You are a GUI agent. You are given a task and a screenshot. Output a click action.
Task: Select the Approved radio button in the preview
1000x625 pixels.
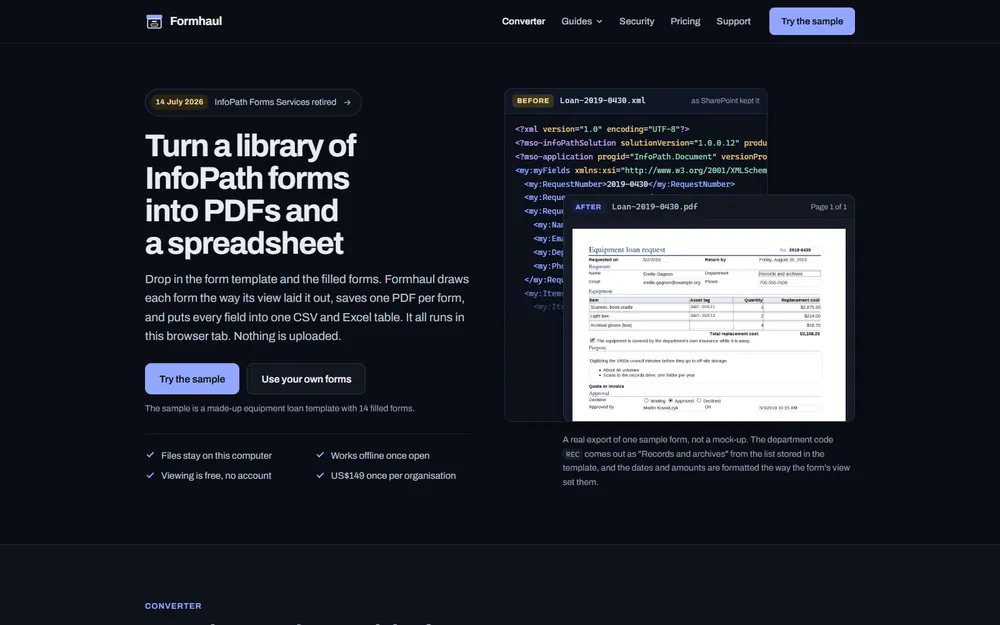pos(670,401)
